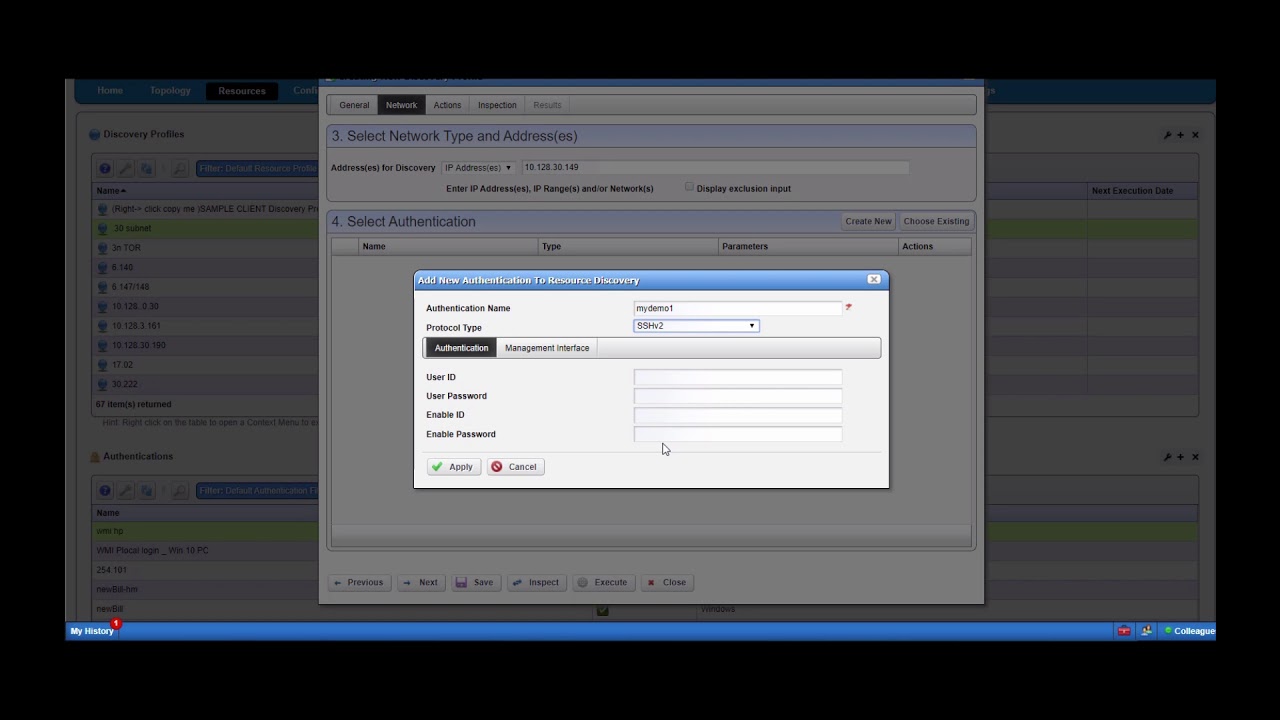Click the User ID input field

tap(737, 377)
